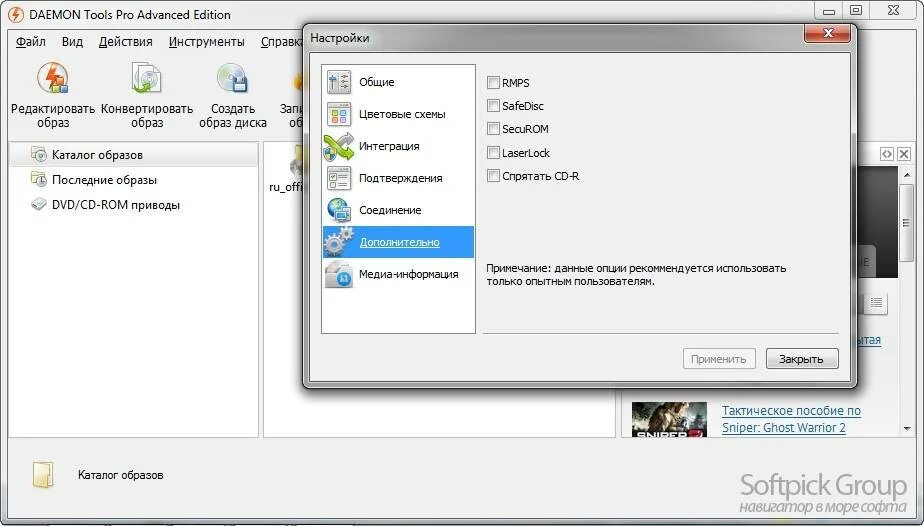Select Последние образы in the tree
924x526 pixels.
click(x=104, y=180)
